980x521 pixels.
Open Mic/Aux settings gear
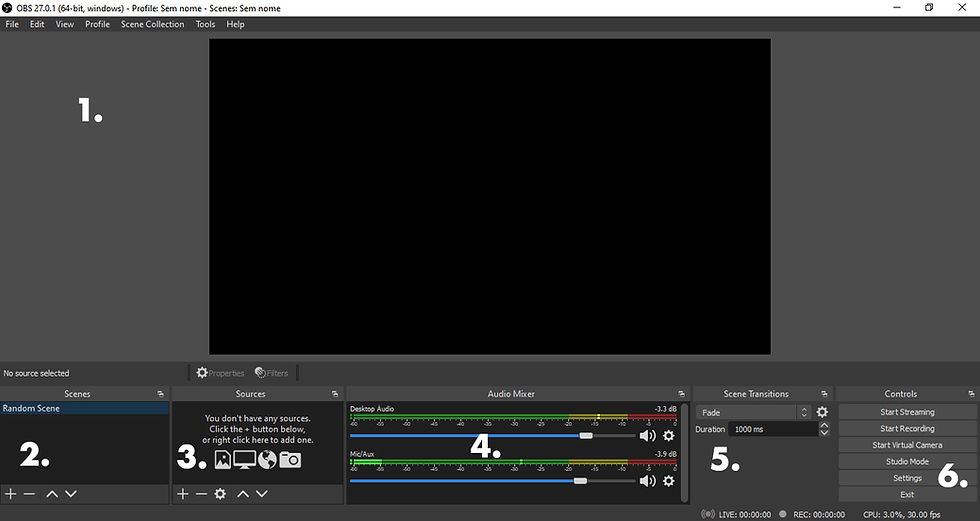(669, 480)
